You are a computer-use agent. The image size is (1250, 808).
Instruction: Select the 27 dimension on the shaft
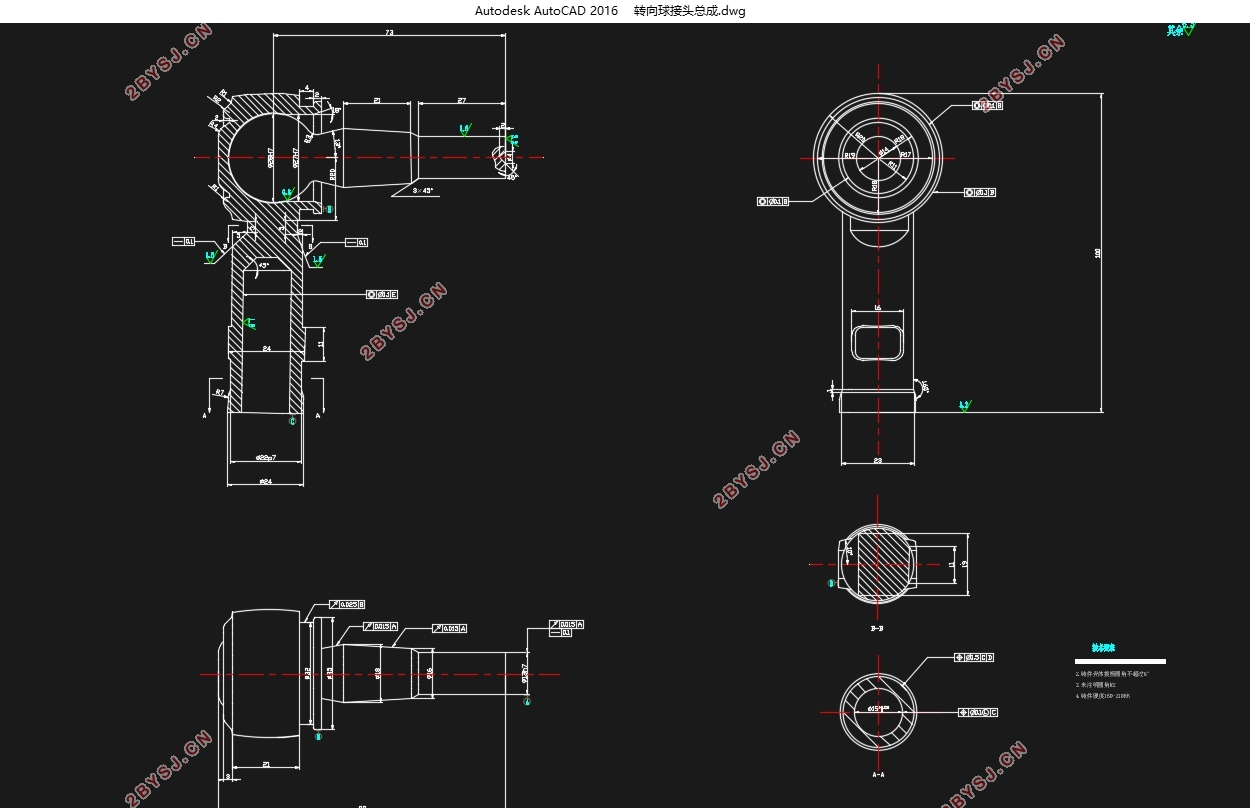tap(461, 100)
